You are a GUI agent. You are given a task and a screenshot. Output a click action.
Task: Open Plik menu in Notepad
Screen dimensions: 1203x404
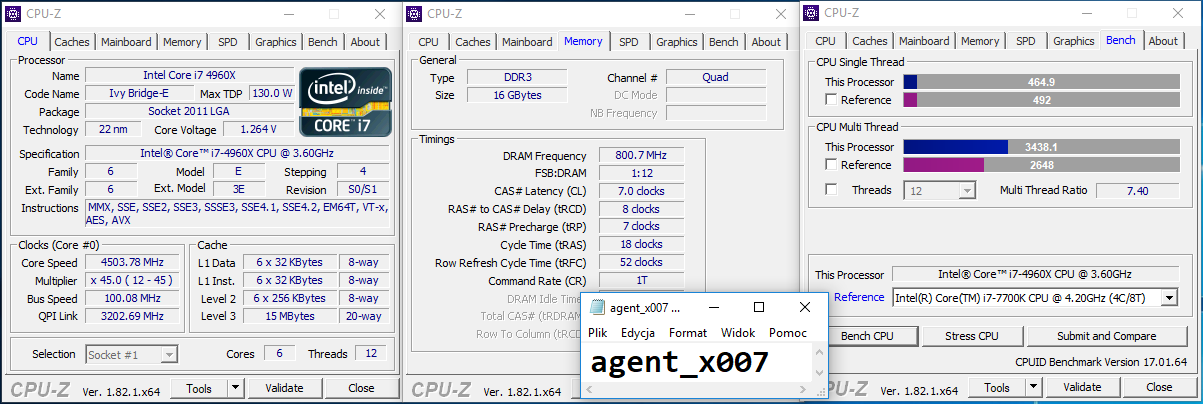pos(598,333)
